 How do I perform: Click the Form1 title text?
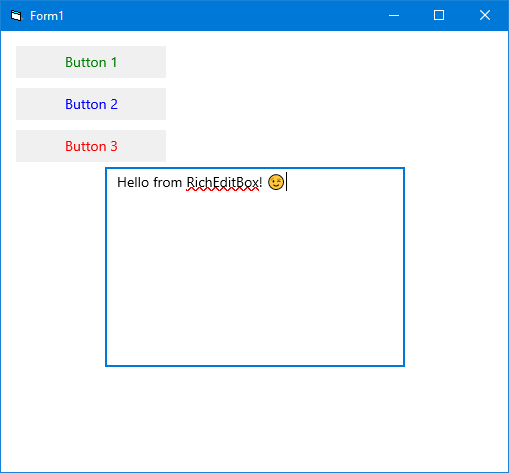point(47,16)
